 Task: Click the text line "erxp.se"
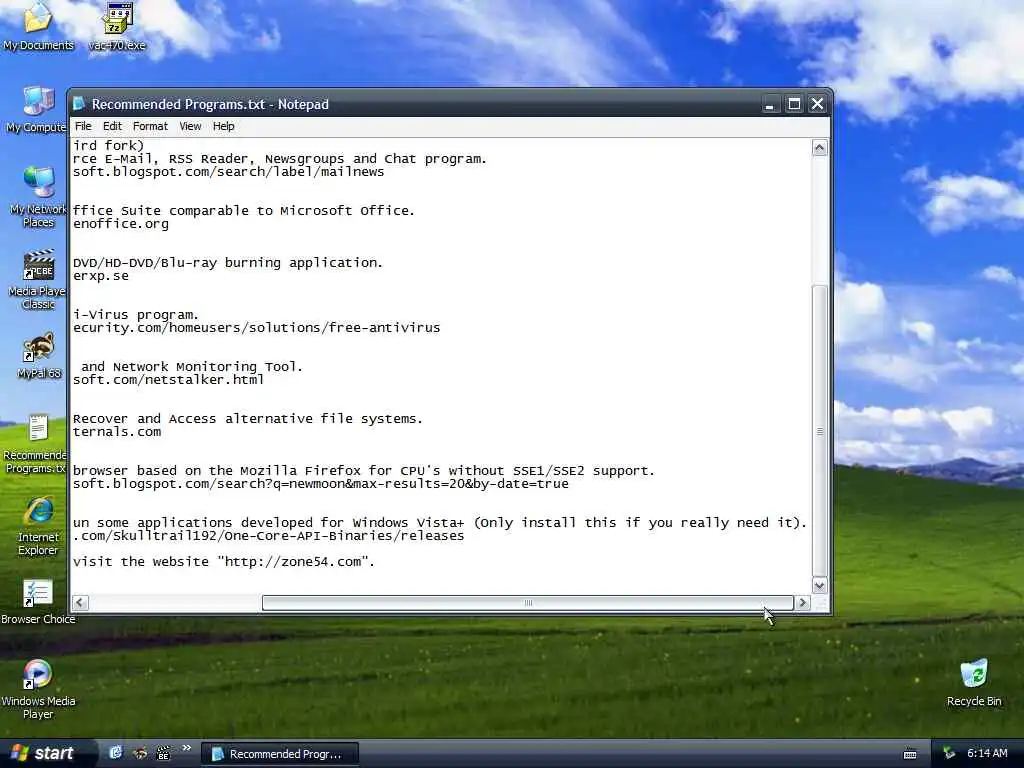pos(101,276)
